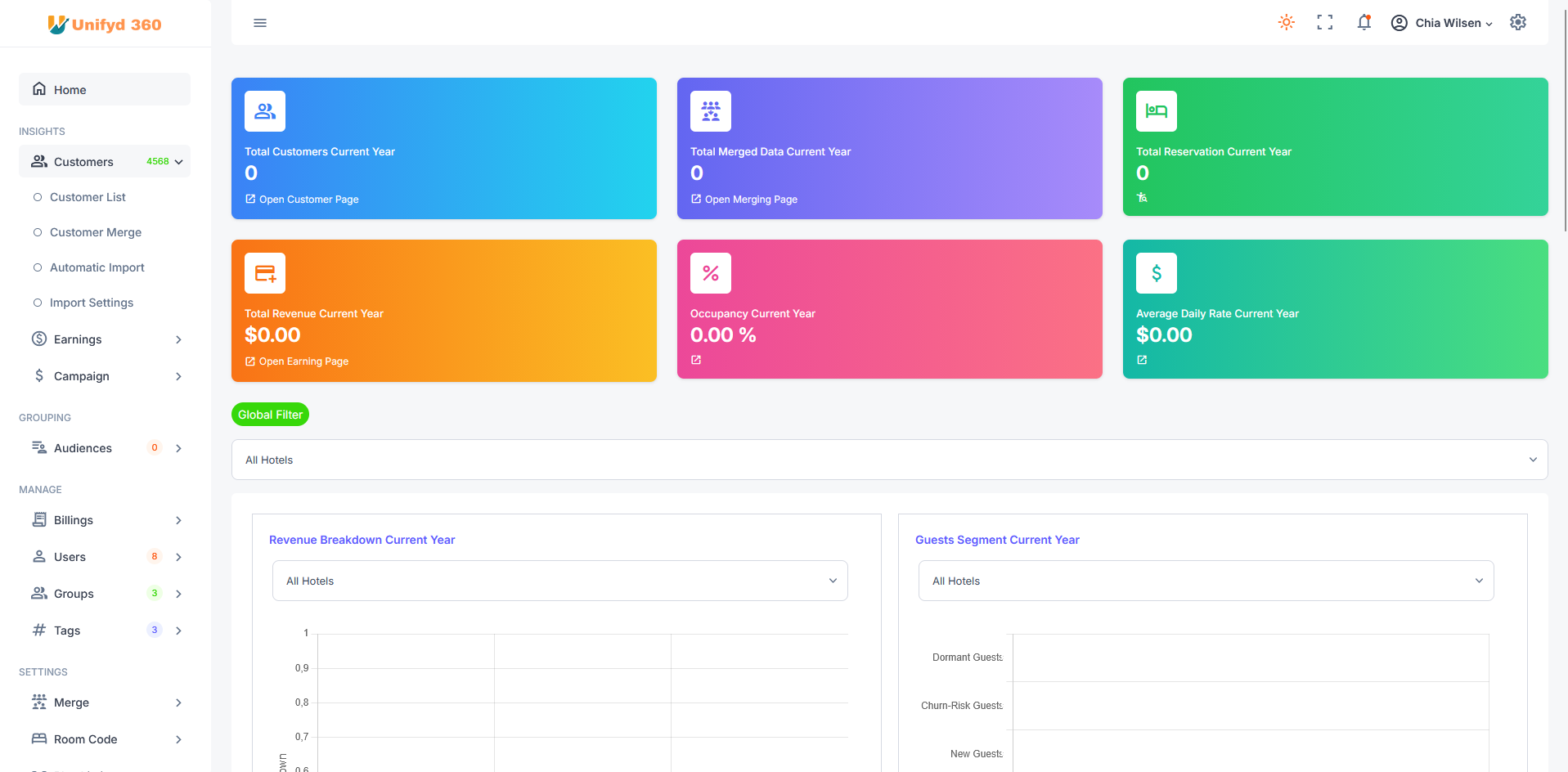Collapse the sidebar with hamburger icon
The height and width of the screenshot is (772, 1568).
260,23
